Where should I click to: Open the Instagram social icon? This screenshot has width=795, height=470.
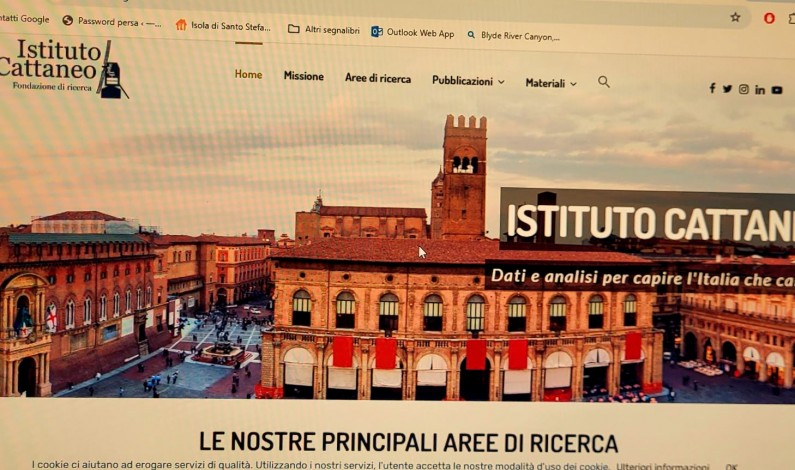tap(743, 89)
